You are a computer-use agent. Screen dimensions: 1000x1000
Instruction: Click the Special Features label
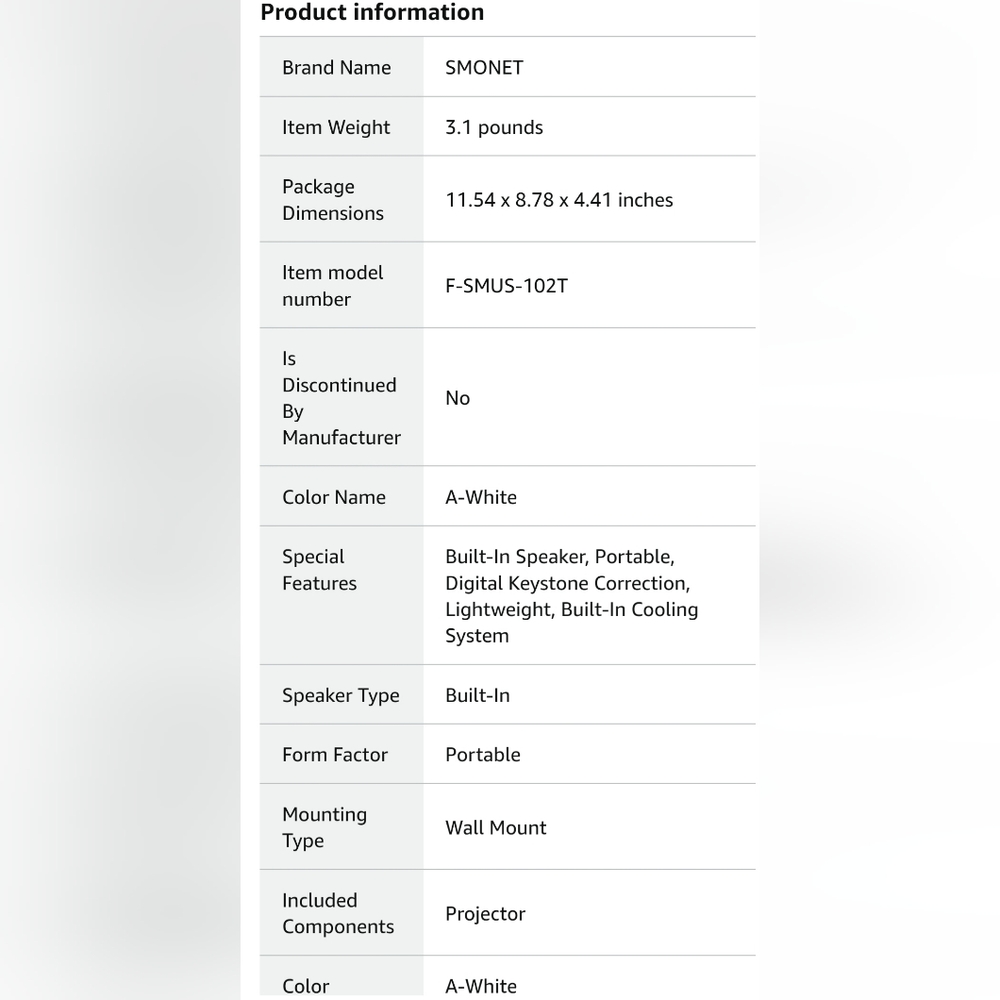(320, 570)
